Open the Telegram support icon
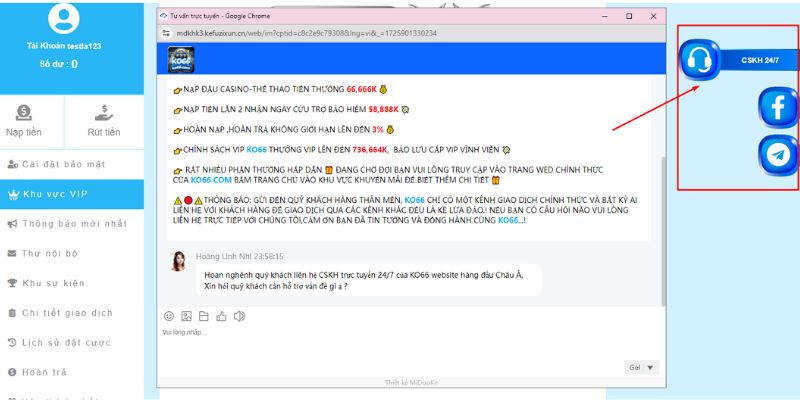This screenshot has width=800, height=400. pyautogui.click(x=778, y=156)
